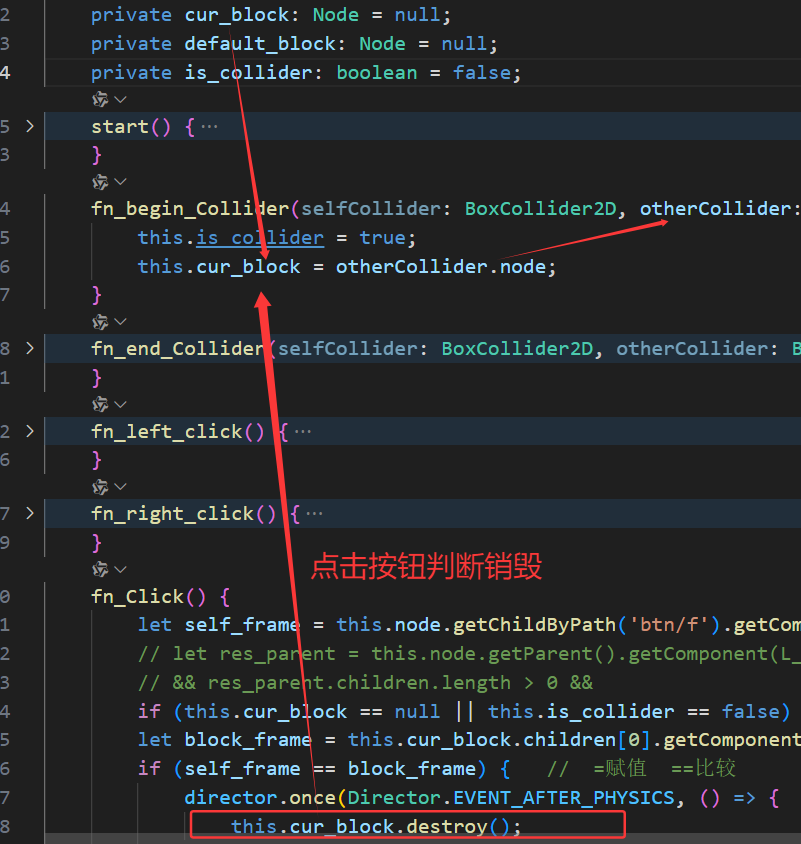The width and height of the screenshot is (801, 844).
Task: Click 'block_frame' in the let declaration
Action: pyautogui.click(x=248, y=740)
